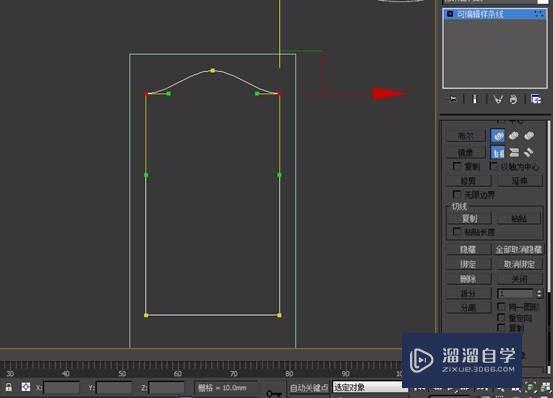Image resolution: width=553 pixels, height=398 pixels.
Task: Click tangent 复制 Copy button
Action: click(469, 219)
